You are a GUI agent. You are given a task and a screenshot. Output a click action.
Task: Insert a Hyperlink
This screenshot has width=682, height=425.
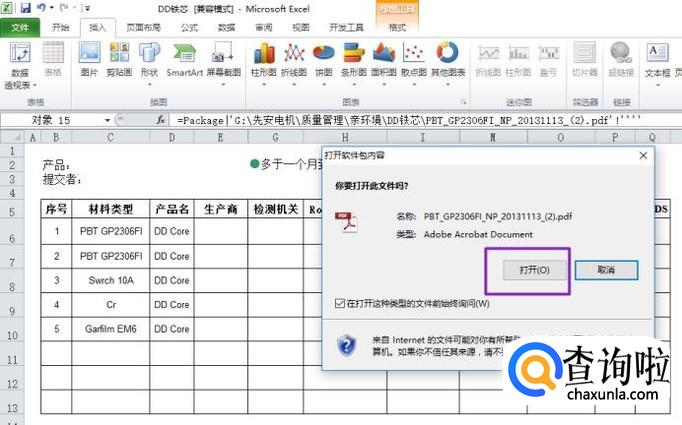[x=621, y=60]
